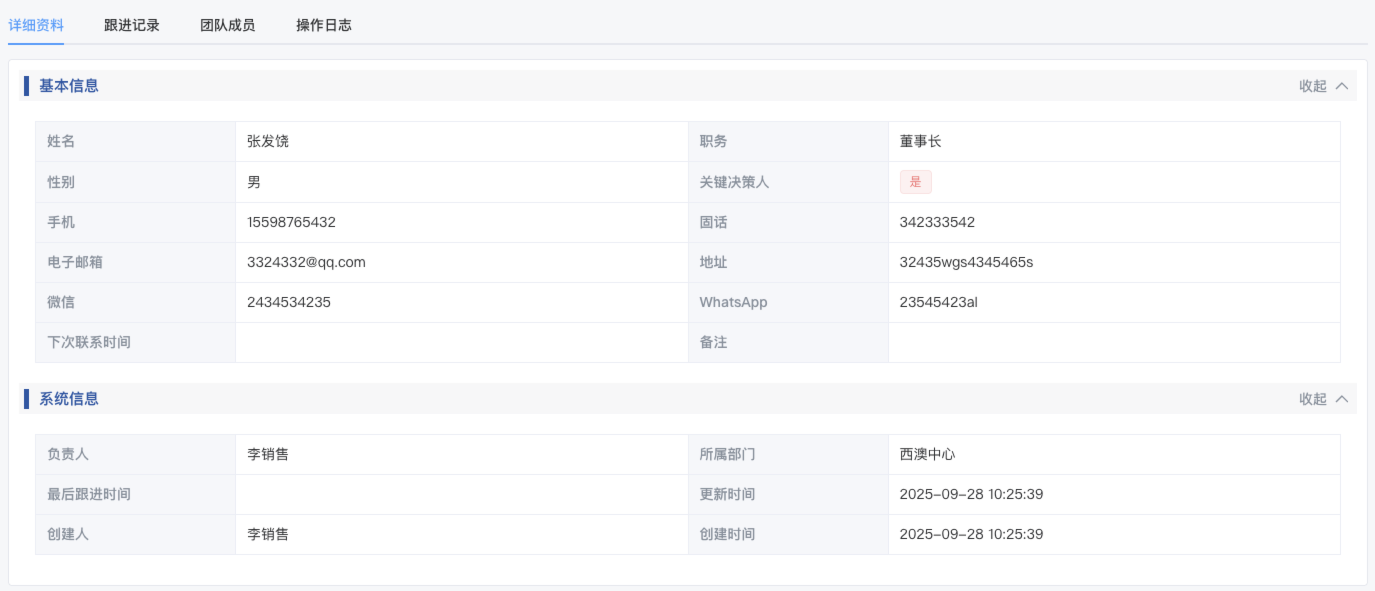
Task: Collapse 系统信息 section via chevron icon
Action: (1342, 399)
